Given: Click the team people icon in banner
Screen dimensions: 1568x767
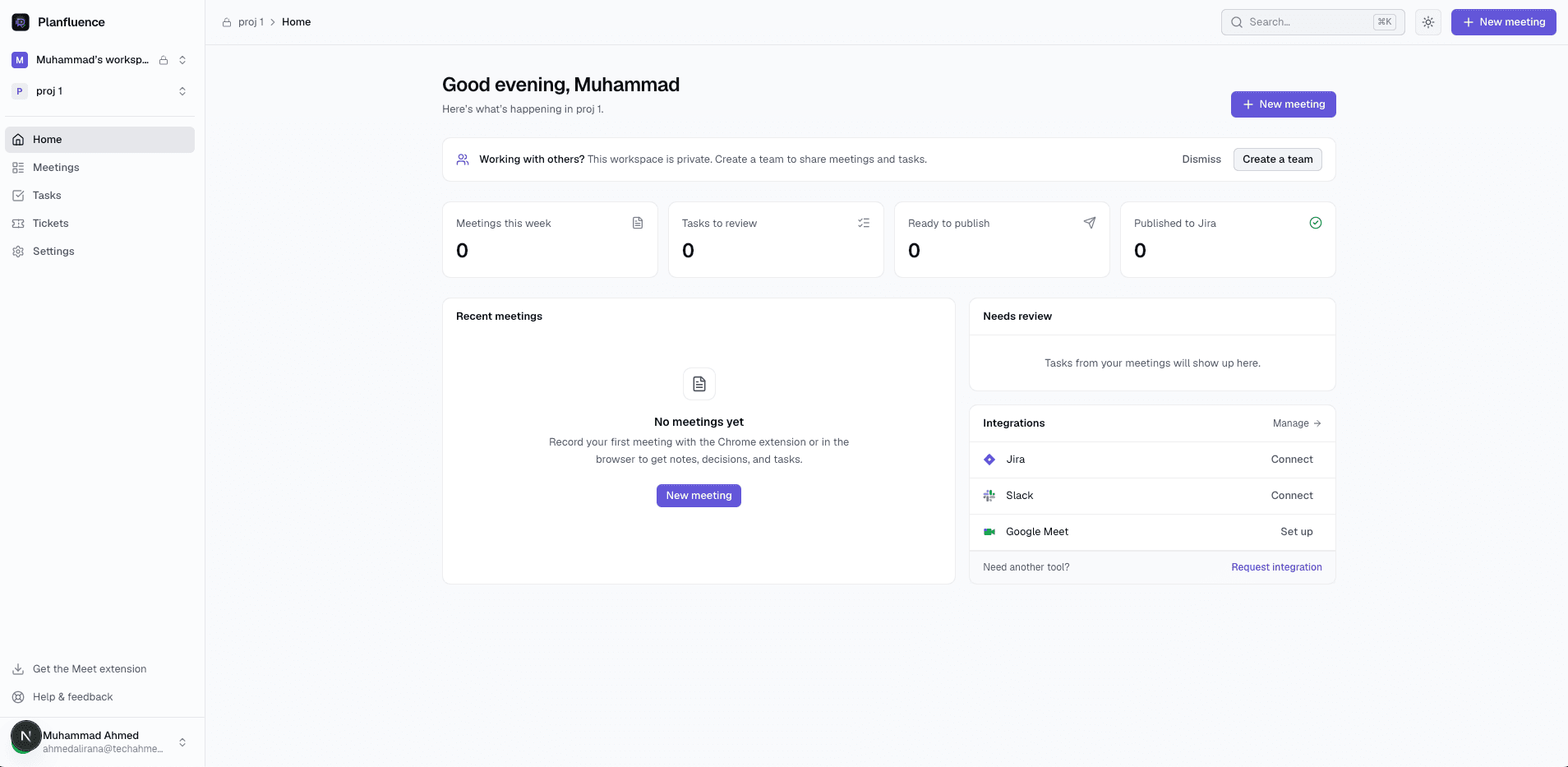Looking at the screenshot, I should 463,159.
